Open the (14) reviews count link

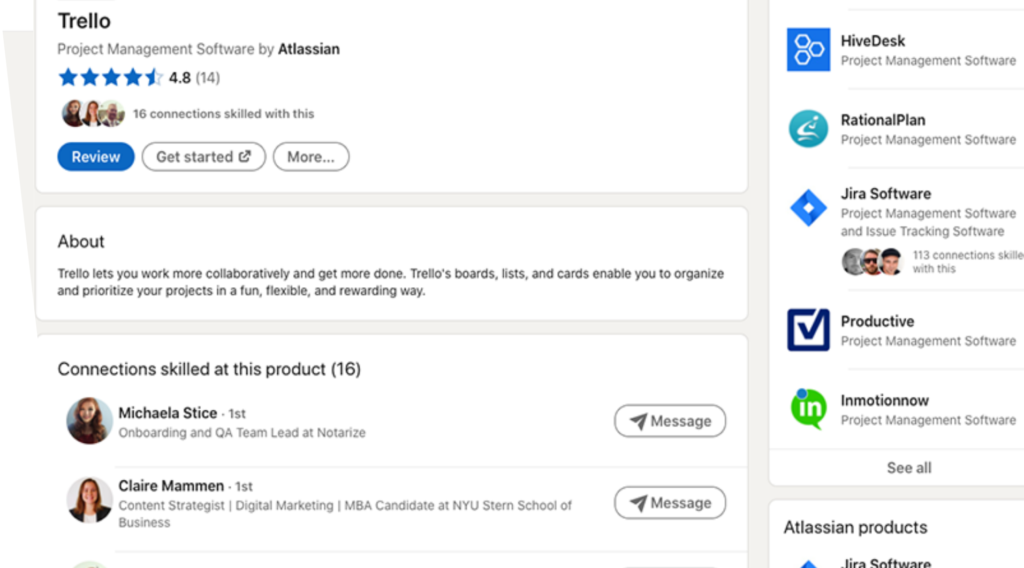tap(207, 78)
